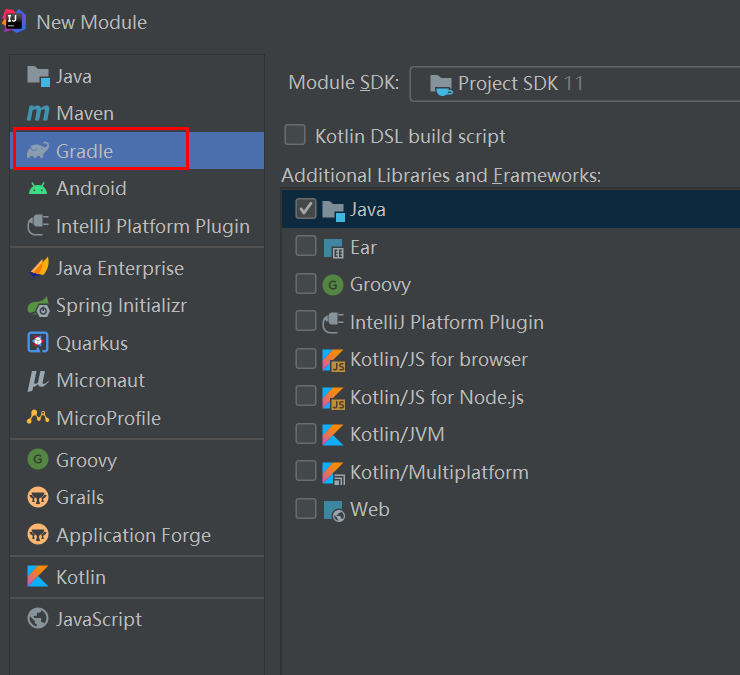
Task: Click the Groovy icon in the sidebar
Action: [38, 459]
